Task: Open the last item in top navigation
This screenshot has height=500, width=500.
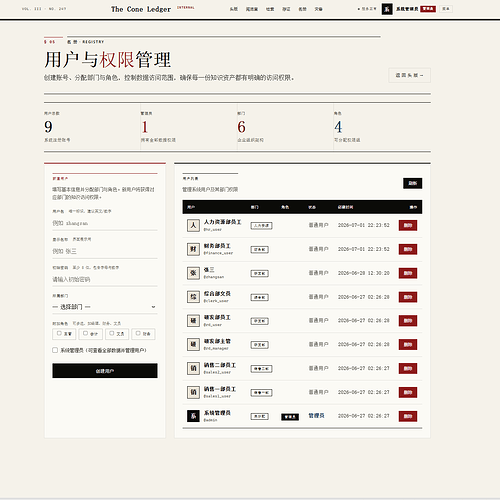Action: point(318,9)
